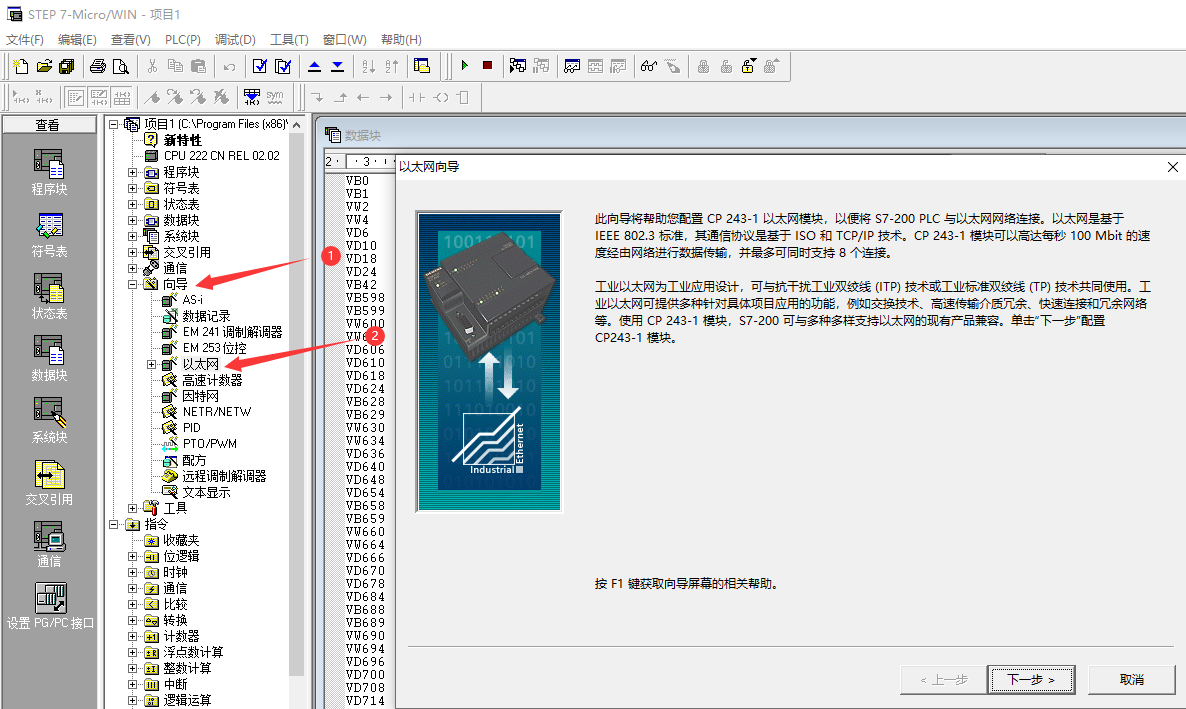
Task: Expand the 工具 tree node
Action: 132,508
